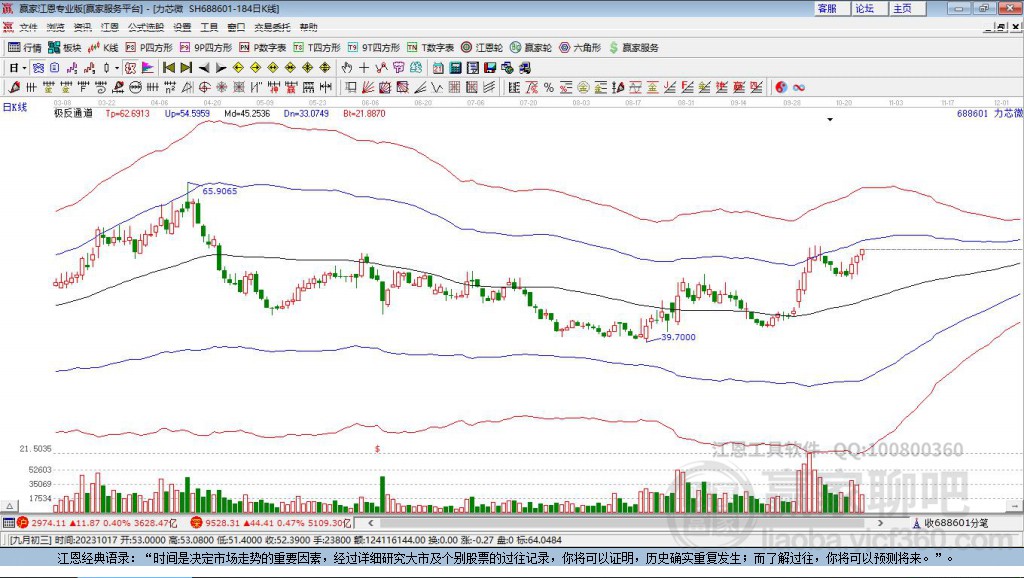Open the 设置 menu
1024x578 pixels.
point(182,27)
